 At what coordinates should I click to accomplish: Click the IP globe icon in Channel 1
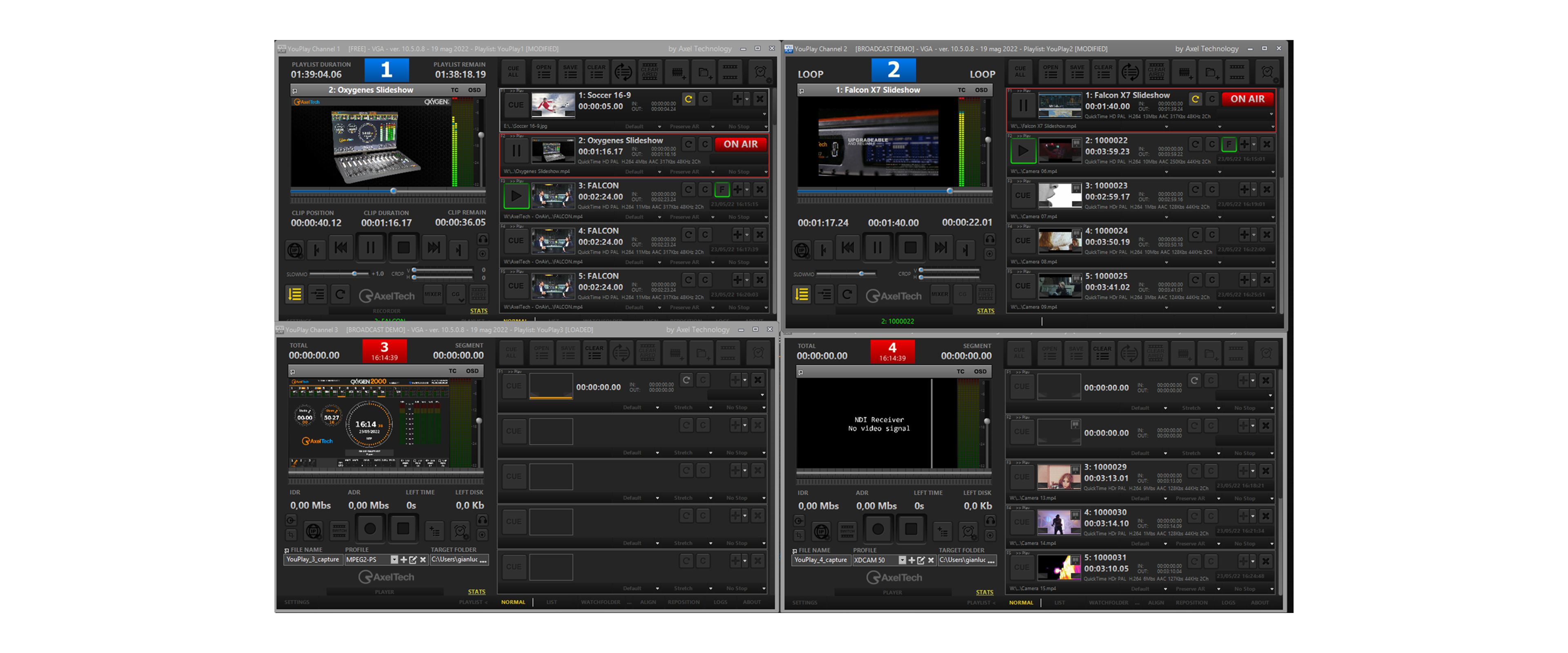coord(295,249)
